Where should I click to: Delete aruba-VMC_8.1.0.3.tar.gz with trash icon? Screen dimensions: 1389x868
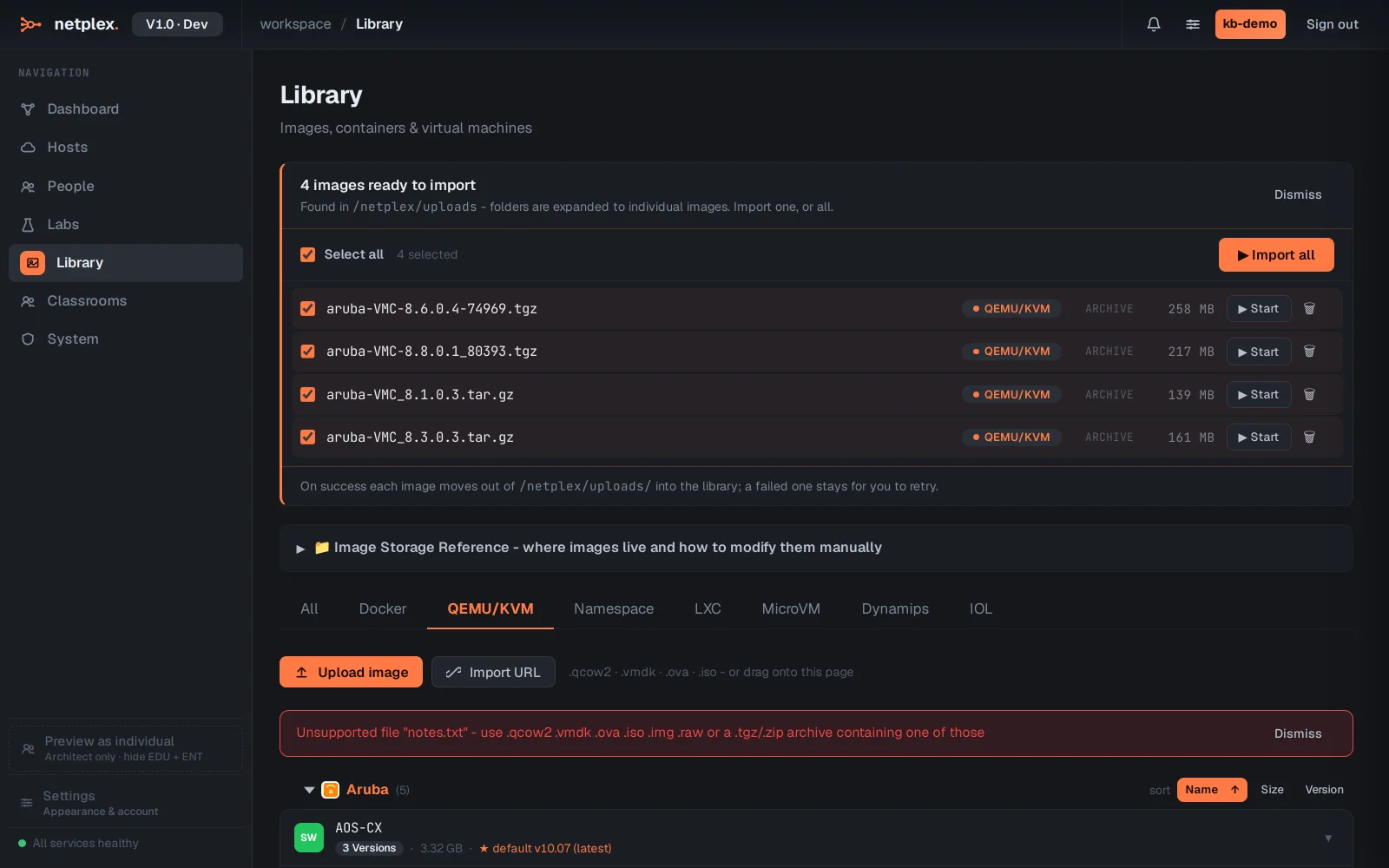(x=1309, y=395)
